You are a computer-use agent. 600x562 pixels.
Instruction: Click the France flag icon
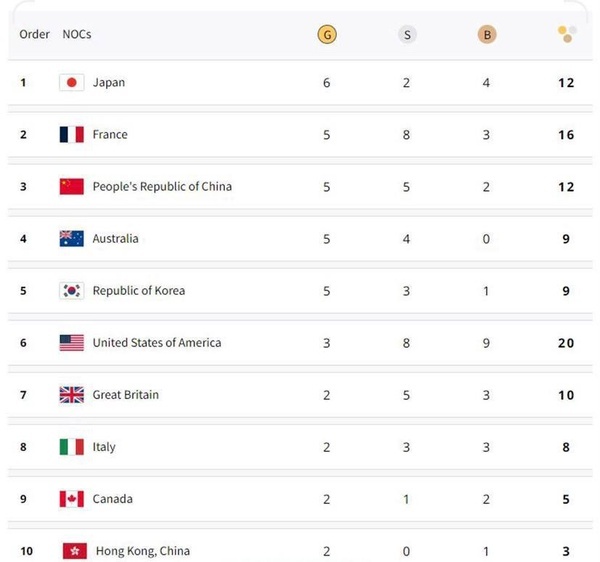[x=71, y=135]
